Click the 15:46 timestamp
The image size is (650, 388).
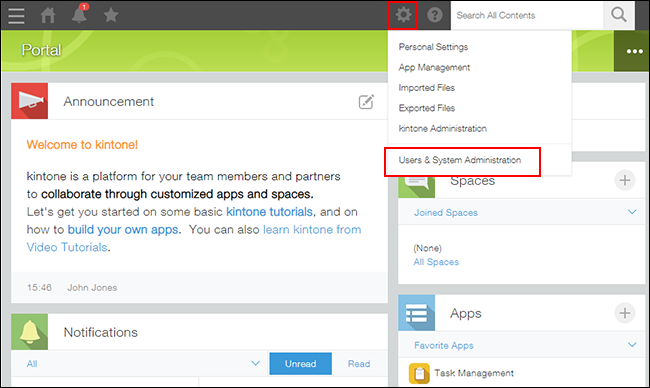39,288
